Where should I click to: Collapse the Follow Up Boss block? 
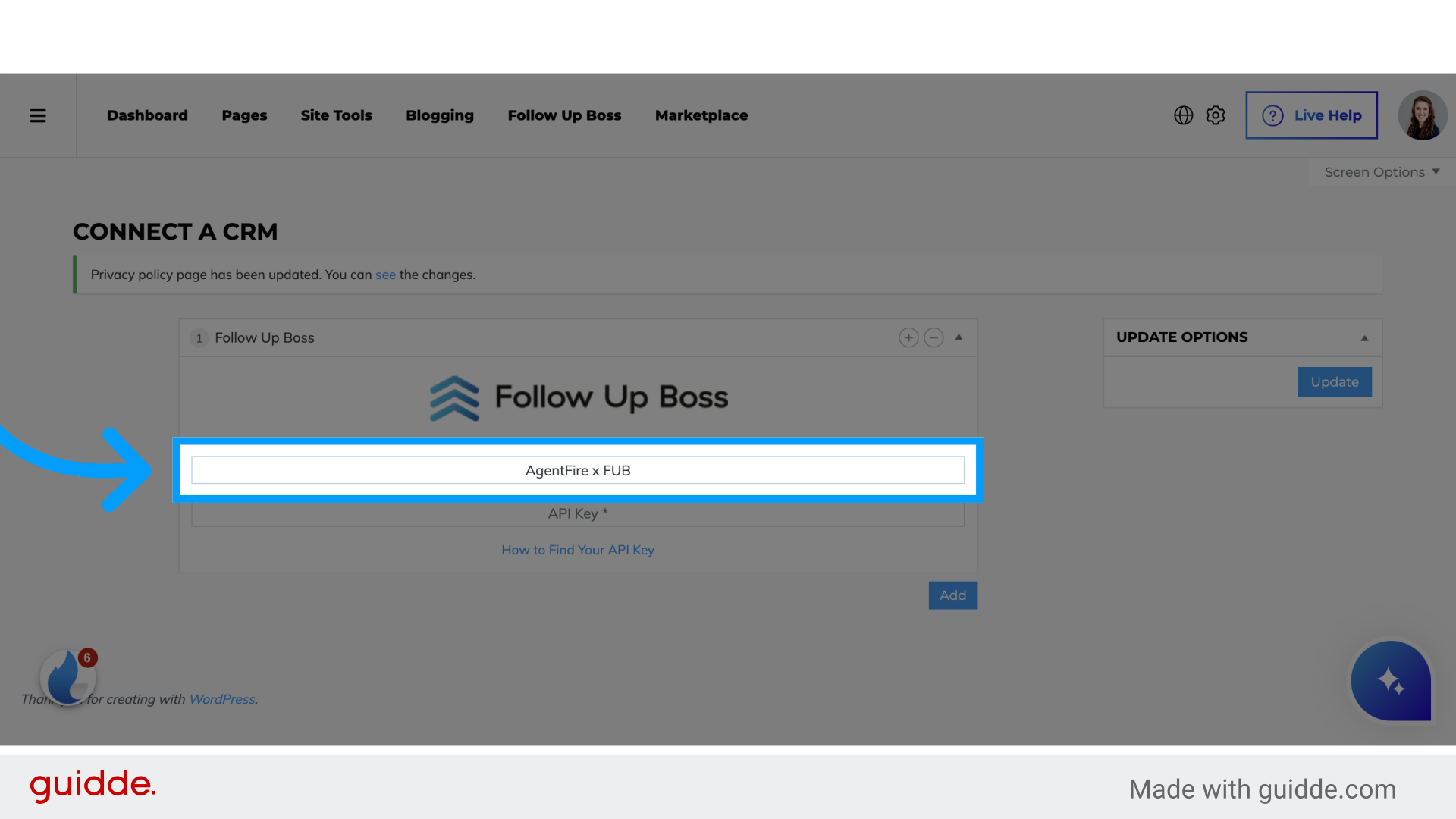click(959, 337)
